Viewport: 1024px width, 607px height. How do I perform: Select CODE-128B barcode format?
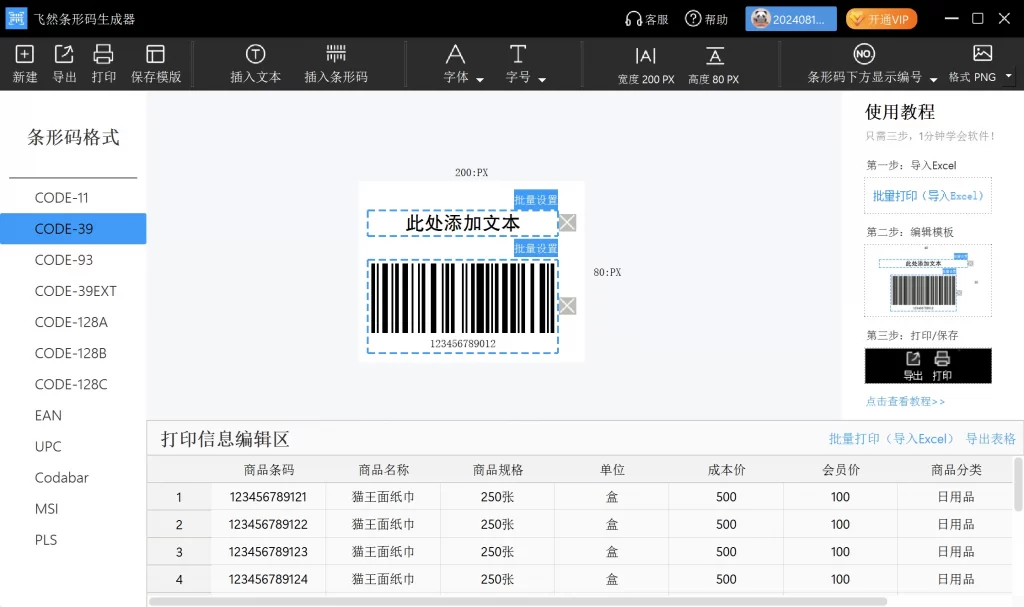point(73,353)
